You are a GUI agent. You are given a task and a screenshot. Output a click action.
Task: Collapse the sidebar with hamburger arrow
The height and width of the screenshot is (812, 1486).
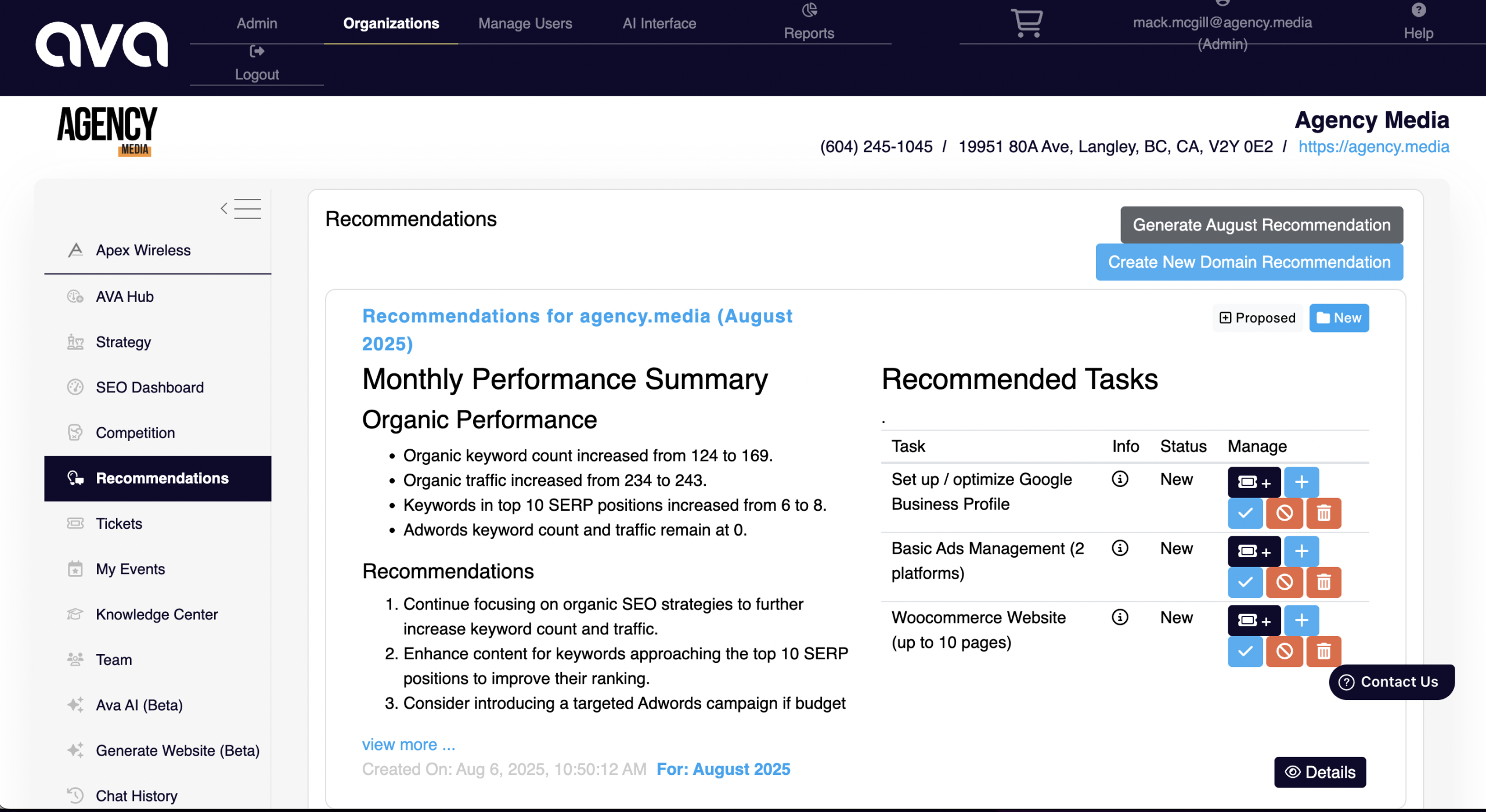pyautogui.click(x=241, y=209)
